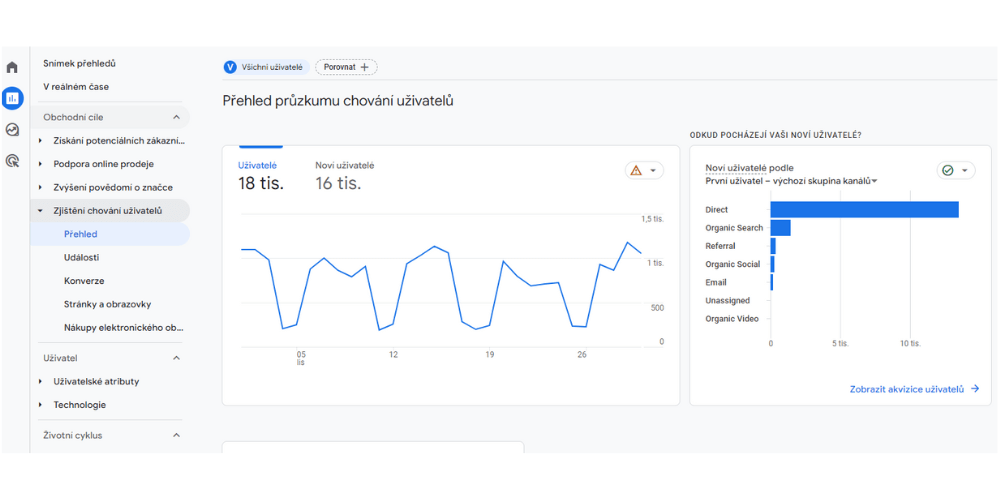Expand the Technologie tree item
The height and width of the screenshot is (500, 1000).
coord(41,405)
